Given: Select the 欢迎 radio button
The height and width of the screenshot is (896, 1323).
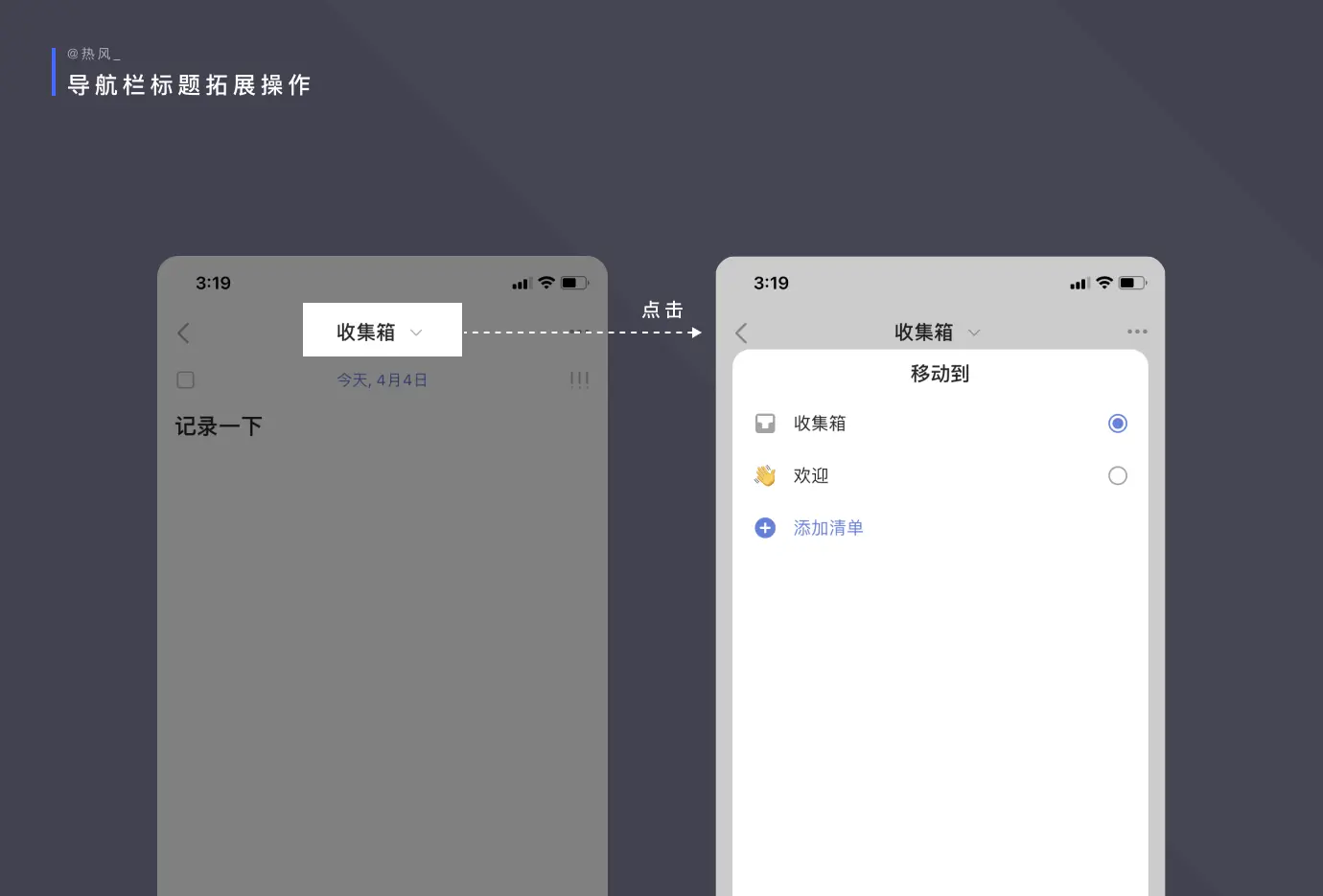Looking at the screenshot, I should pyautogui.click(x=1118, y=475).
